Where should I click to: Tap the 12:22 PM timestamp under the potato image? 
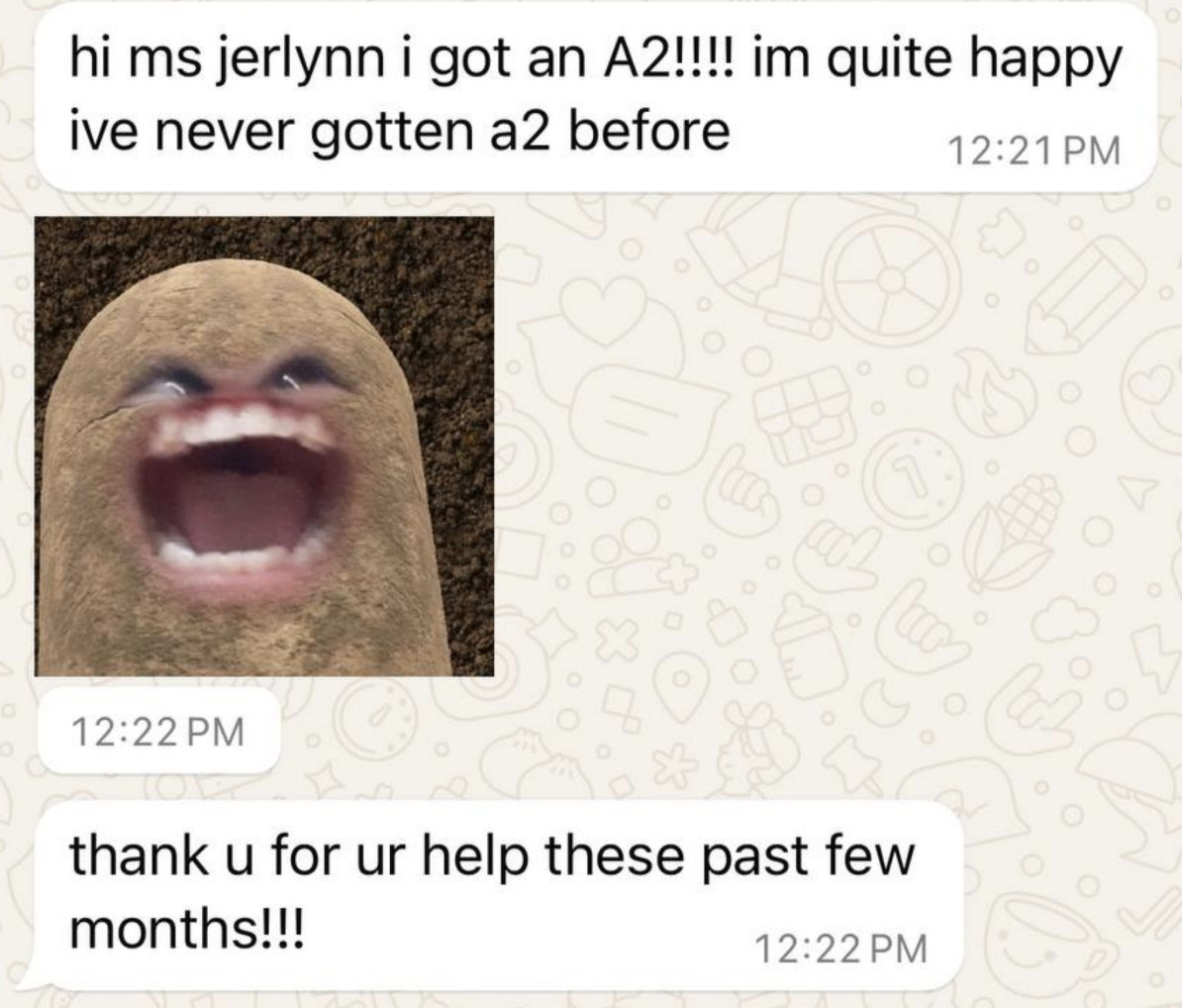(158, 732)
